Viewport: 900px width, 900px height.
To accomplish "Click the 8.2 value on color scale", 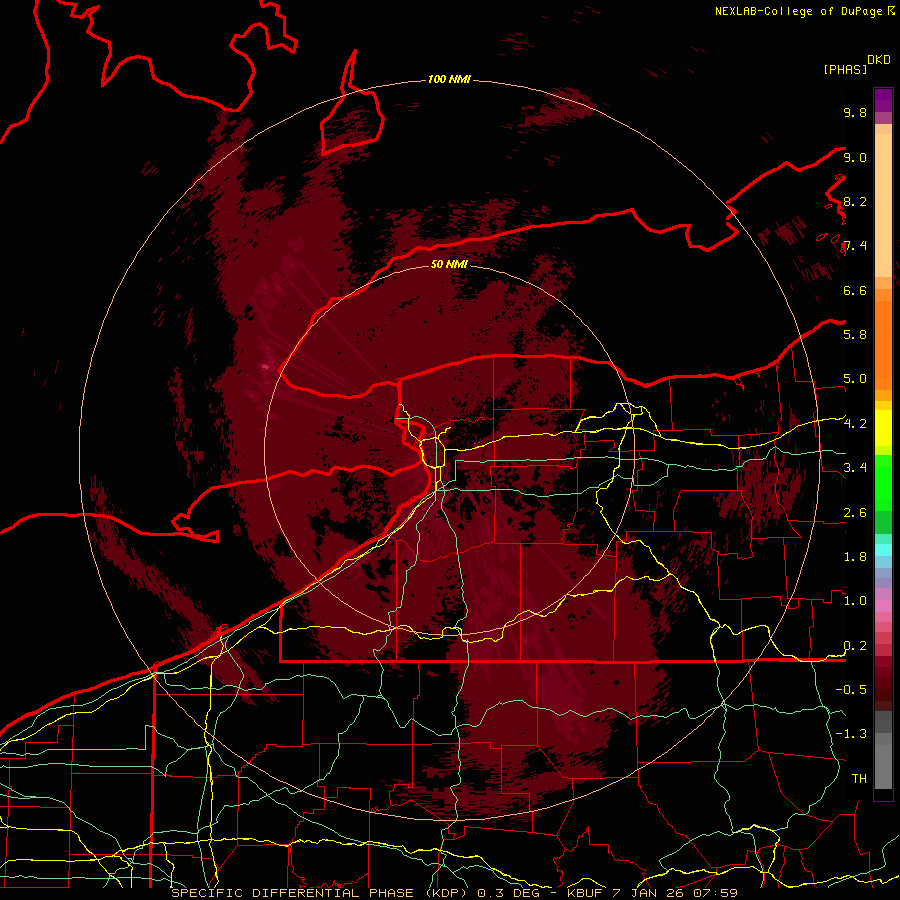I will coord(855,201).
